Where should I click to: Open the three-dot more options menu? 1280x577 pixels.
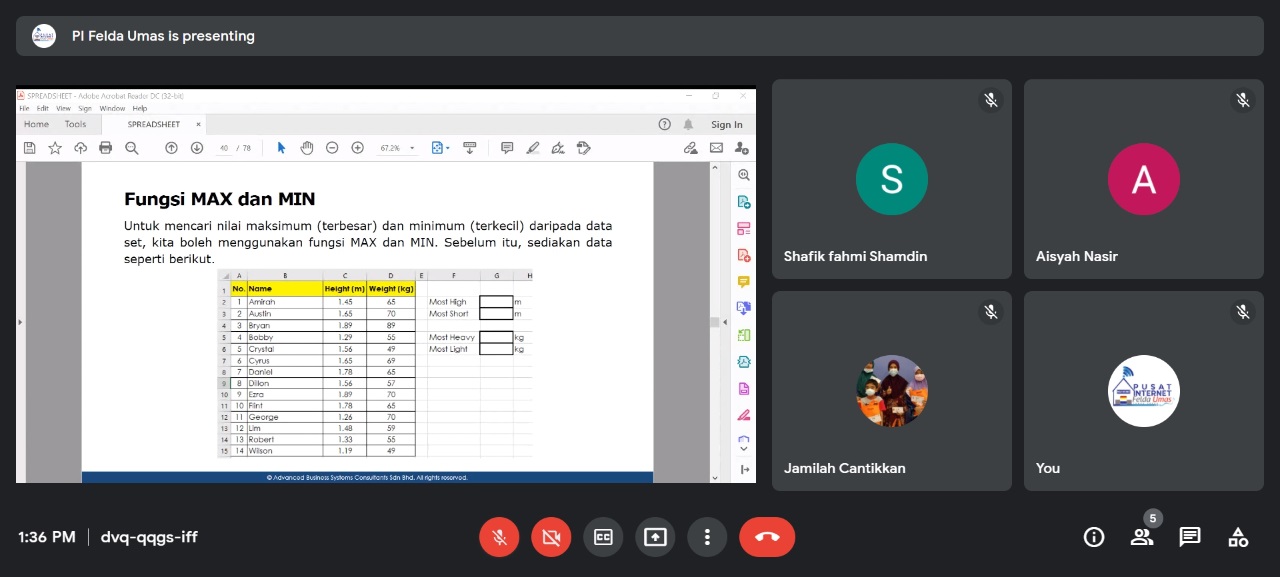[x=707, y=537]
